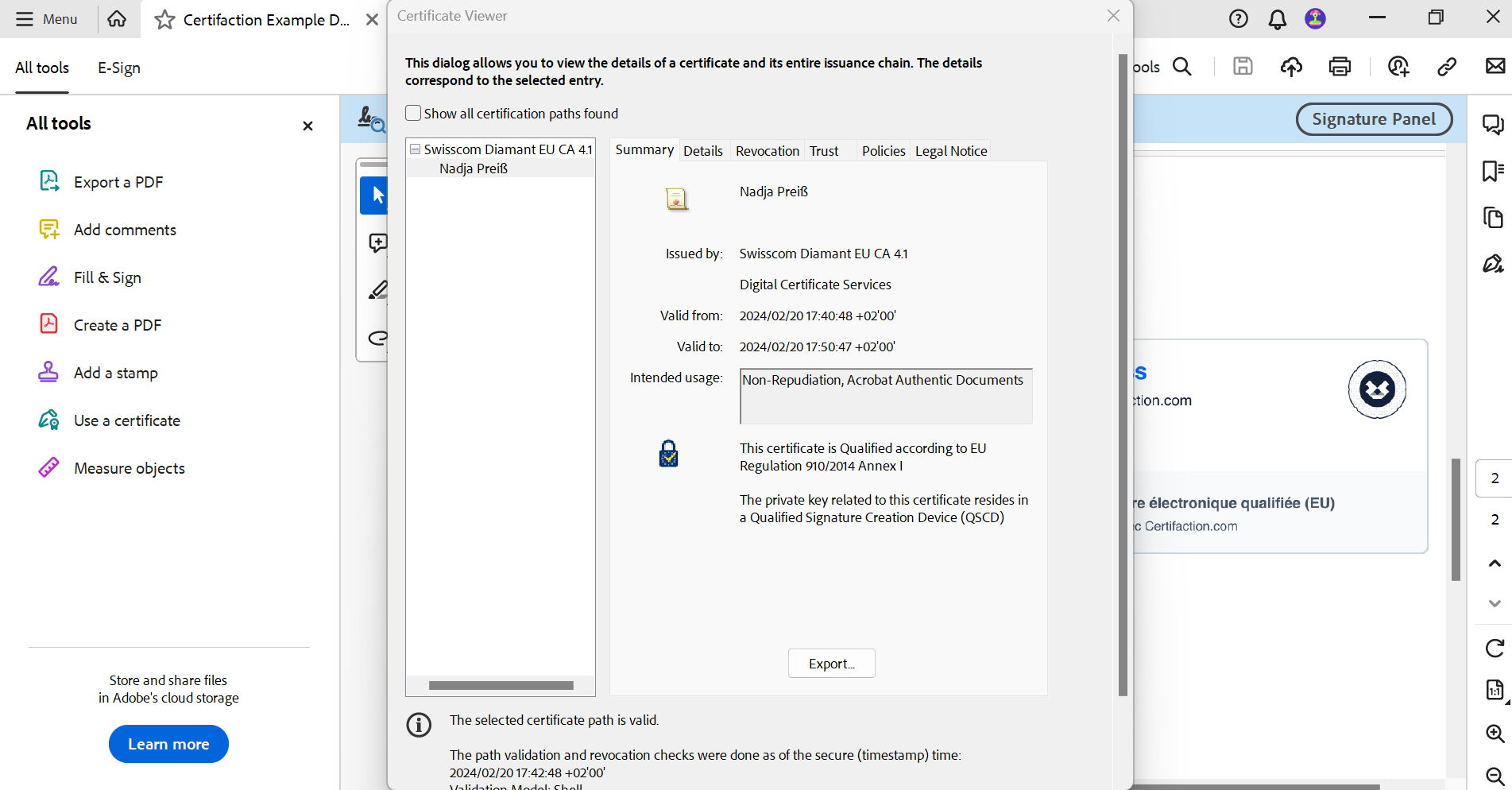This screenshot has height=790, width=1512.
Task: Rotate the page view icon
Action: tap(1495, 649)
